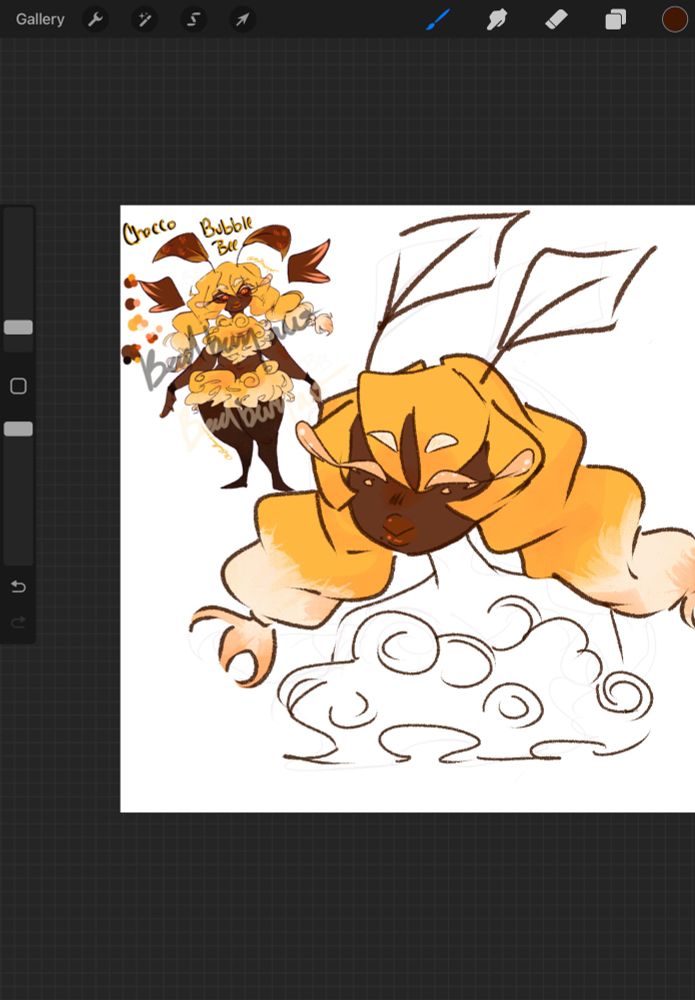The width and height of the screenshot is (695, 1000).
Task: Open the Actions wrench menu
Action: point(96,20)
